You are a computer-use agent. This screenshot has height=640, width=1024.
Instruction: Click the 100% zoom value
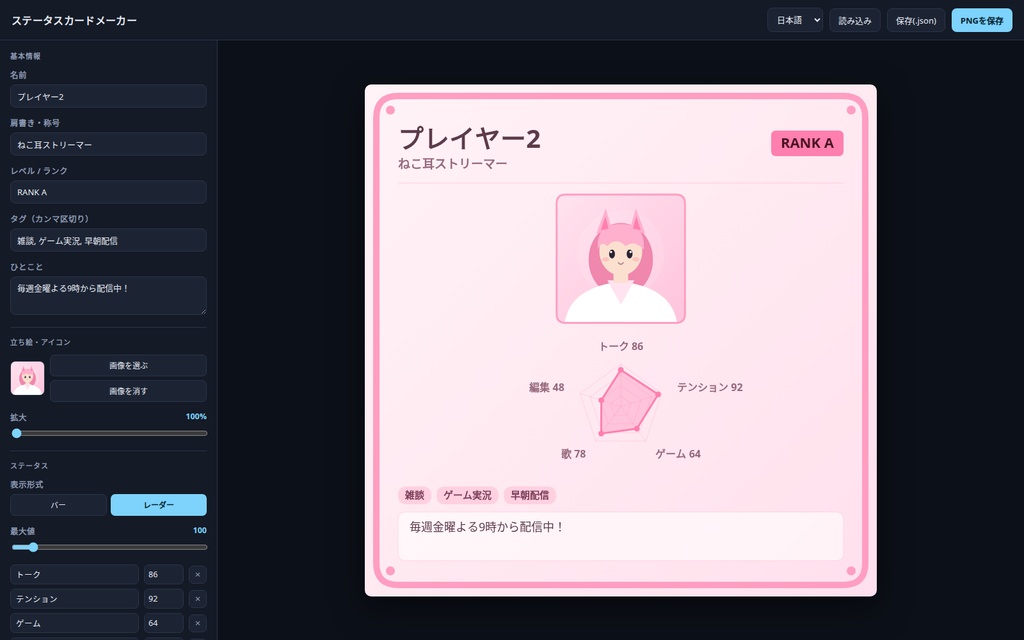pos(196,417)
